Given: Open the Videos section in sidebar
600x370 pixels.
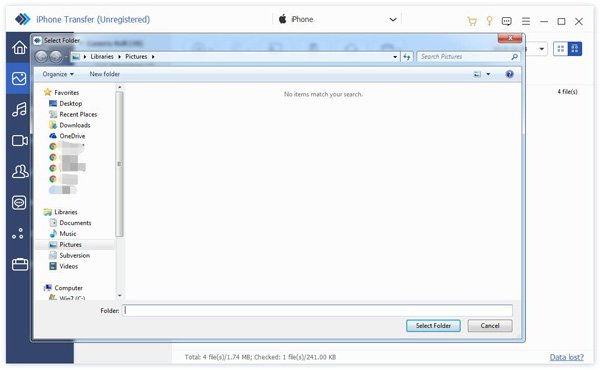Looking at the screenshot, I should point(19,140).
